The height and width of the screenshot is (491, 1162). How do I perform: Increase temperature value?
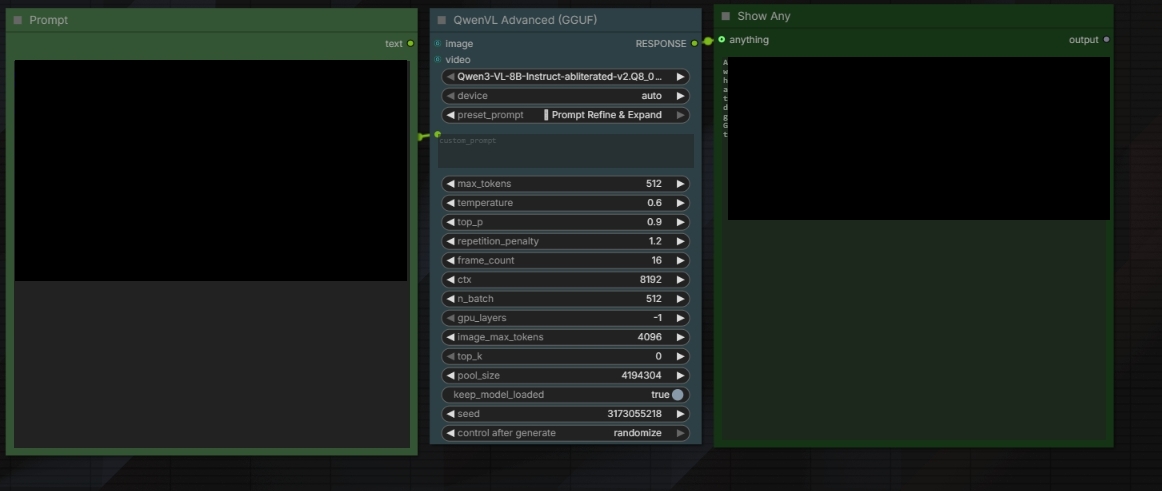(680, 203)
